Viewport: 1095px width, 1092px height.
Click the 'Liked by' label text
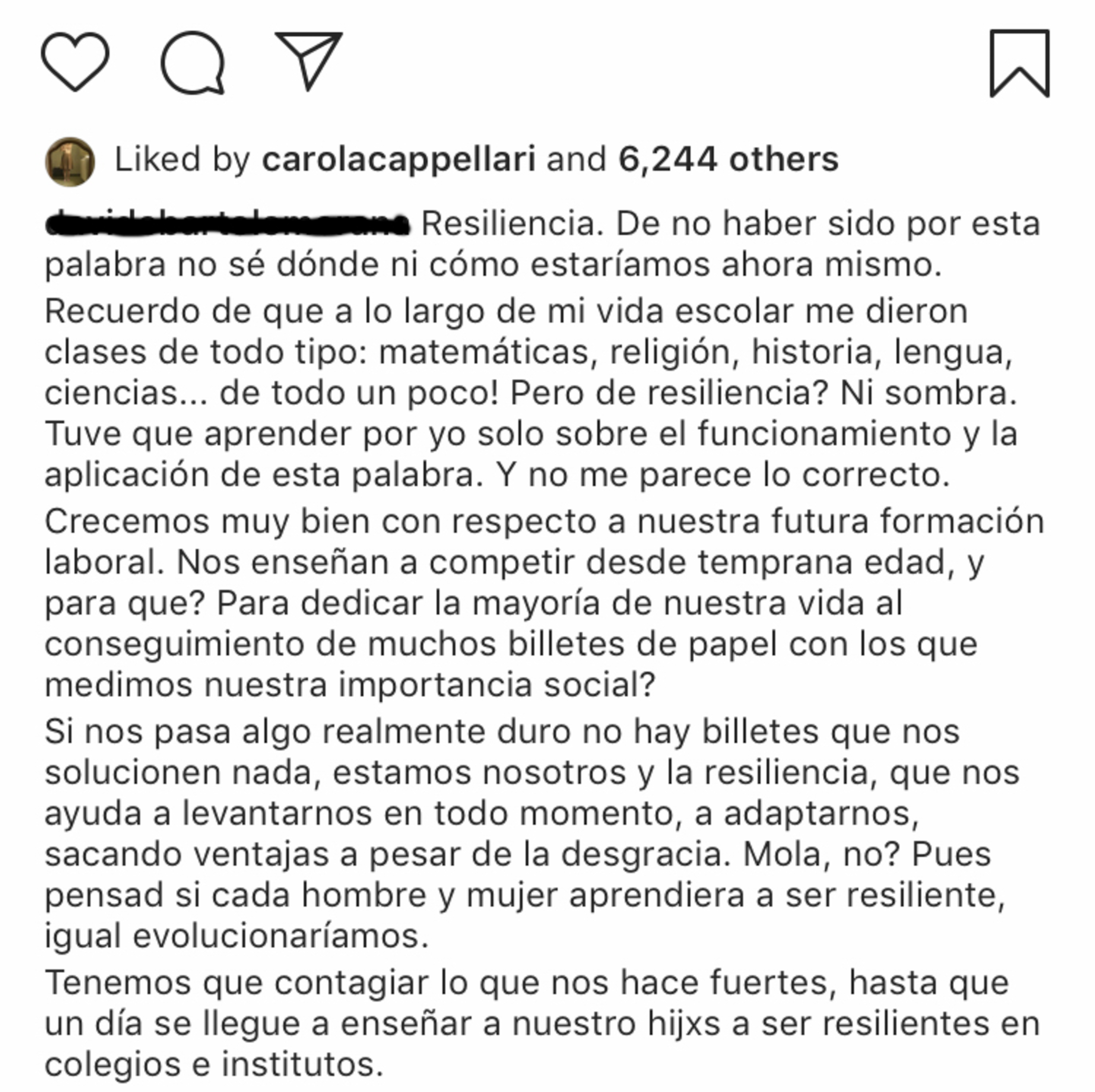(x=182, y=159)
